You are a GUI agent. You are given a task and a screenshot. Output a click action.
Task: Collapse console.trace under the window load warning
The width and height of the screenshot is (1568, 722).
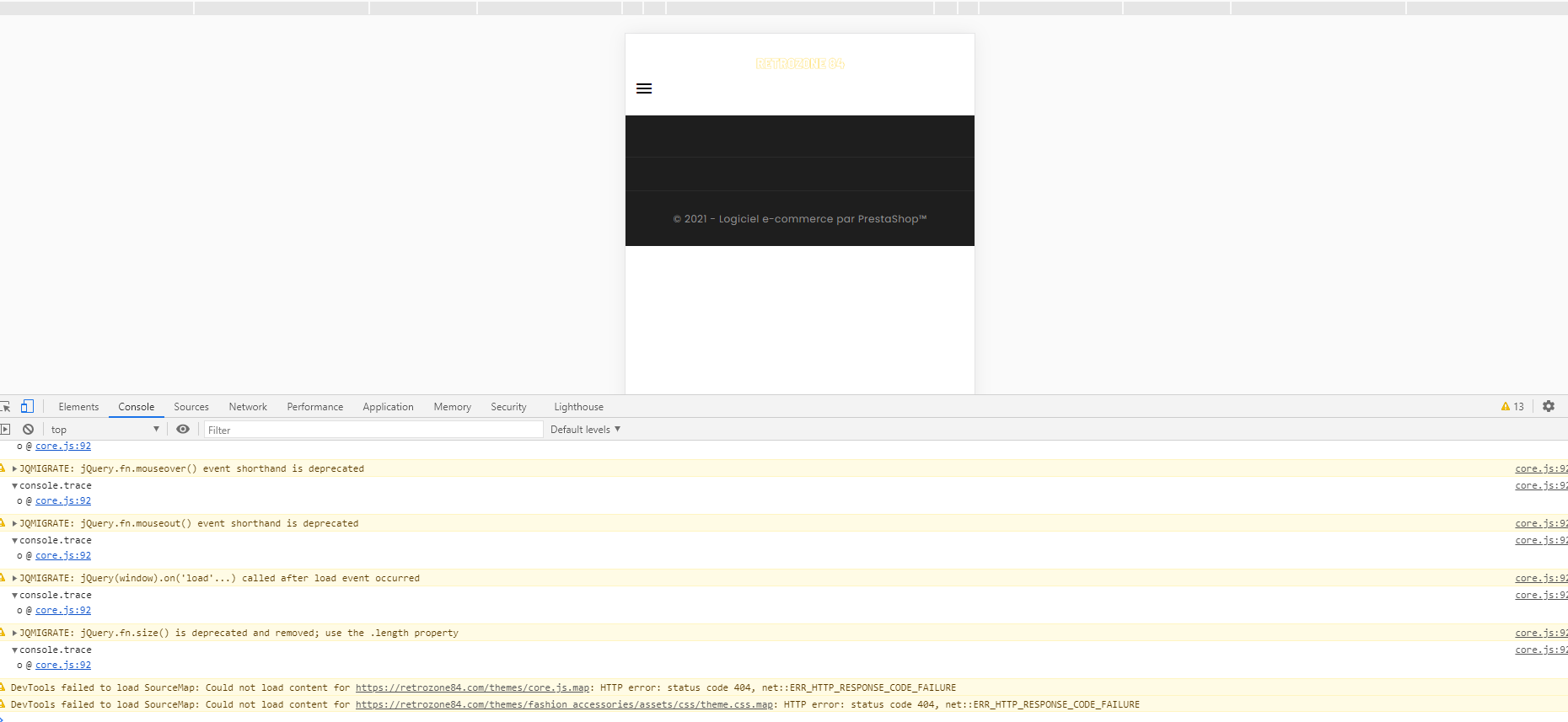(x=15, y=595)
